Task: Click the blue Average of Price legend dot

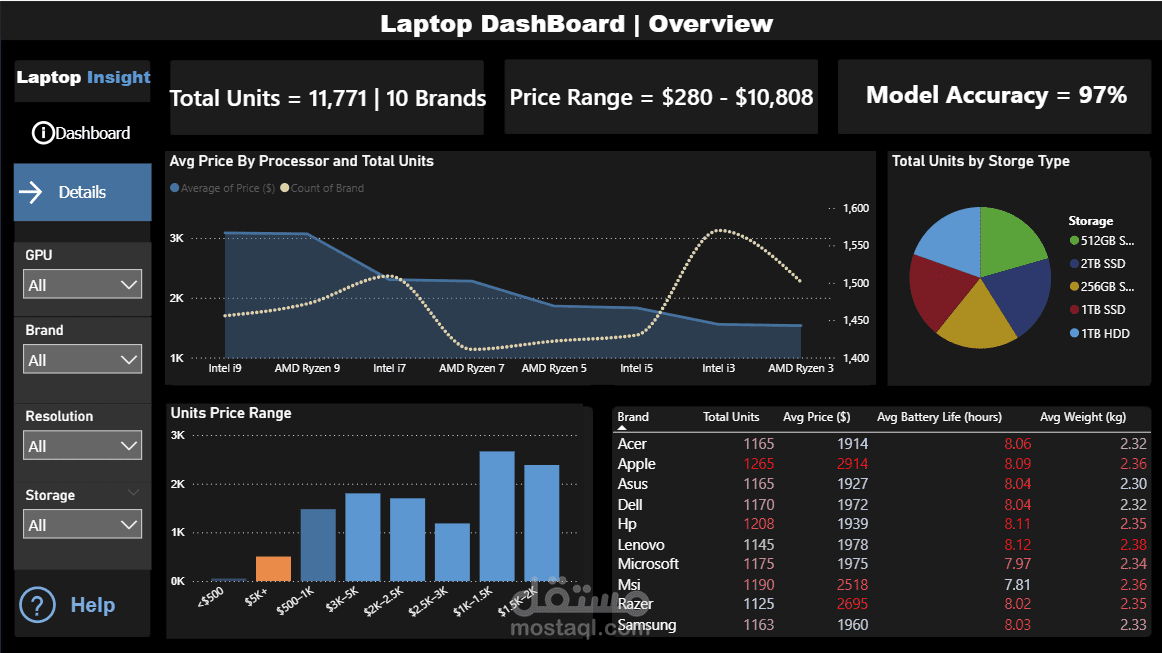Action: 174,188
